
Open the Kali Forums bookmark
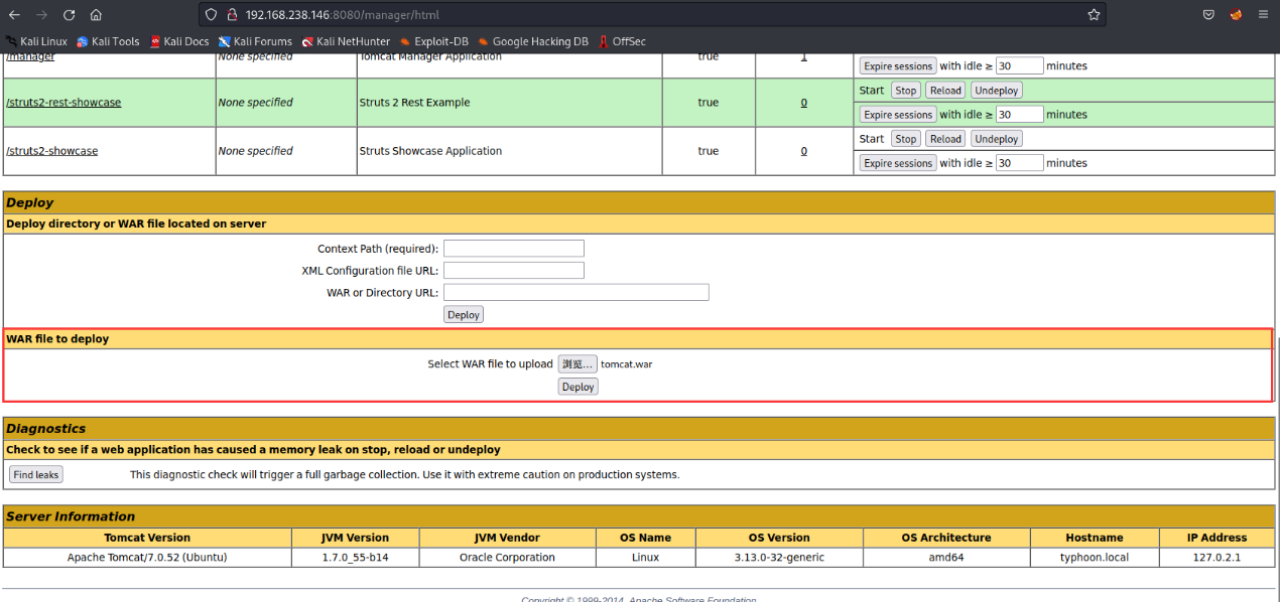click(256, 42)
